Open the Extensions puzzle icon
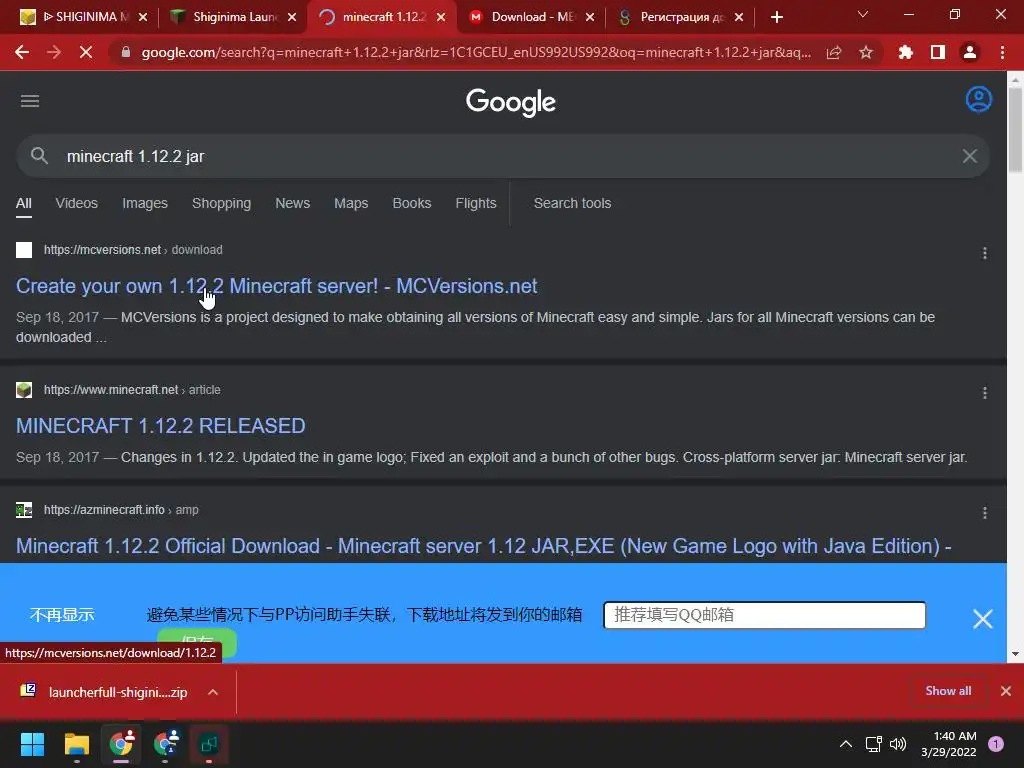This screenshot has height=768, width=1024. point(905,52)
